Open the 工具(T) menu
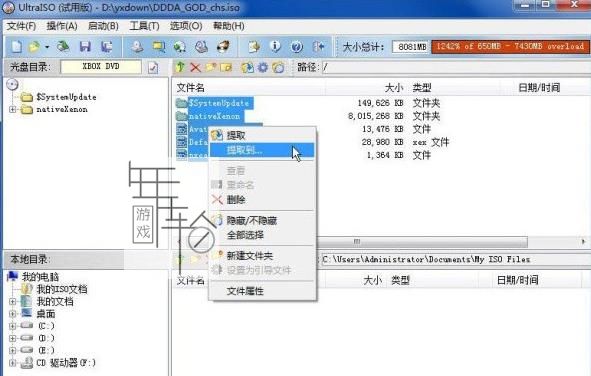The height and width of the screenshot is (376, 591). click(x=144, y=26)
